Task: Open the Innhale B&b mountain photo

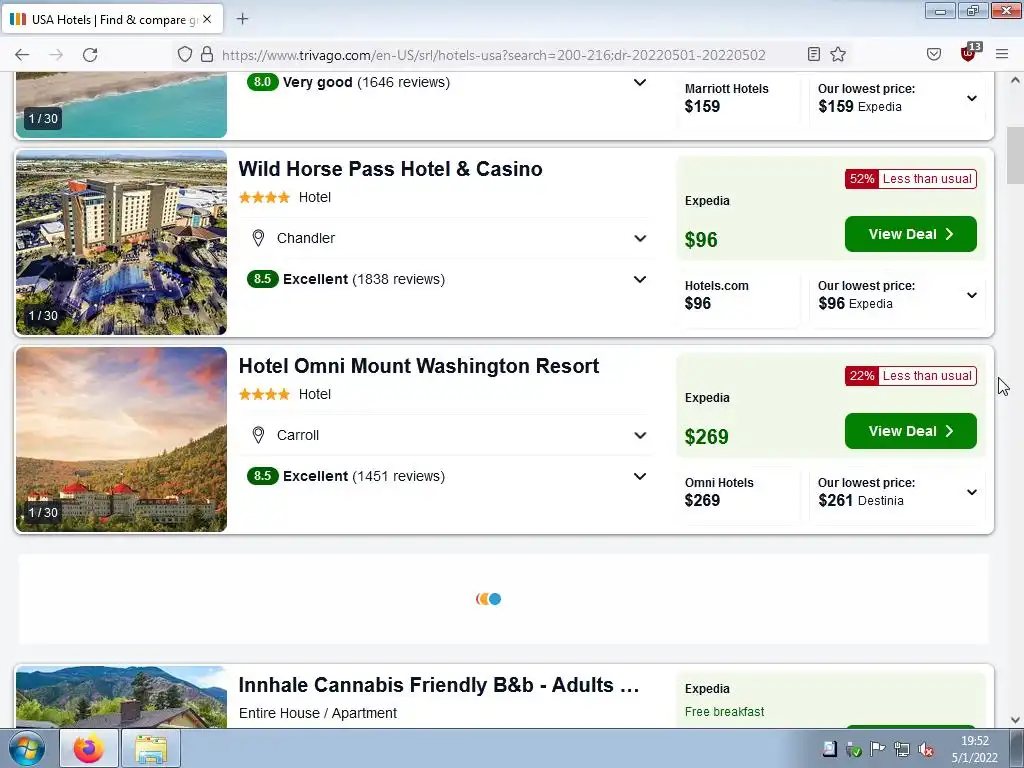Action: pyautogui.click(x=121, y=697)
